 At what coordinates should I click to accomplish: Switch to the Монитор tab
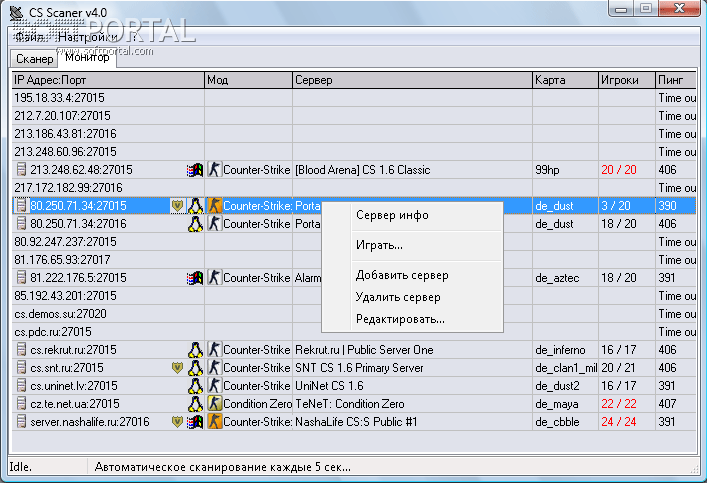87,58
